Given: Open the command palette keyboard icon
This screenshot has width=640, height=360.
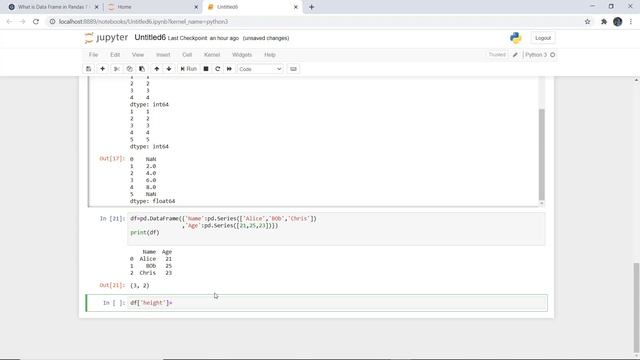Looking at the screenshot, I should (293, 69).
